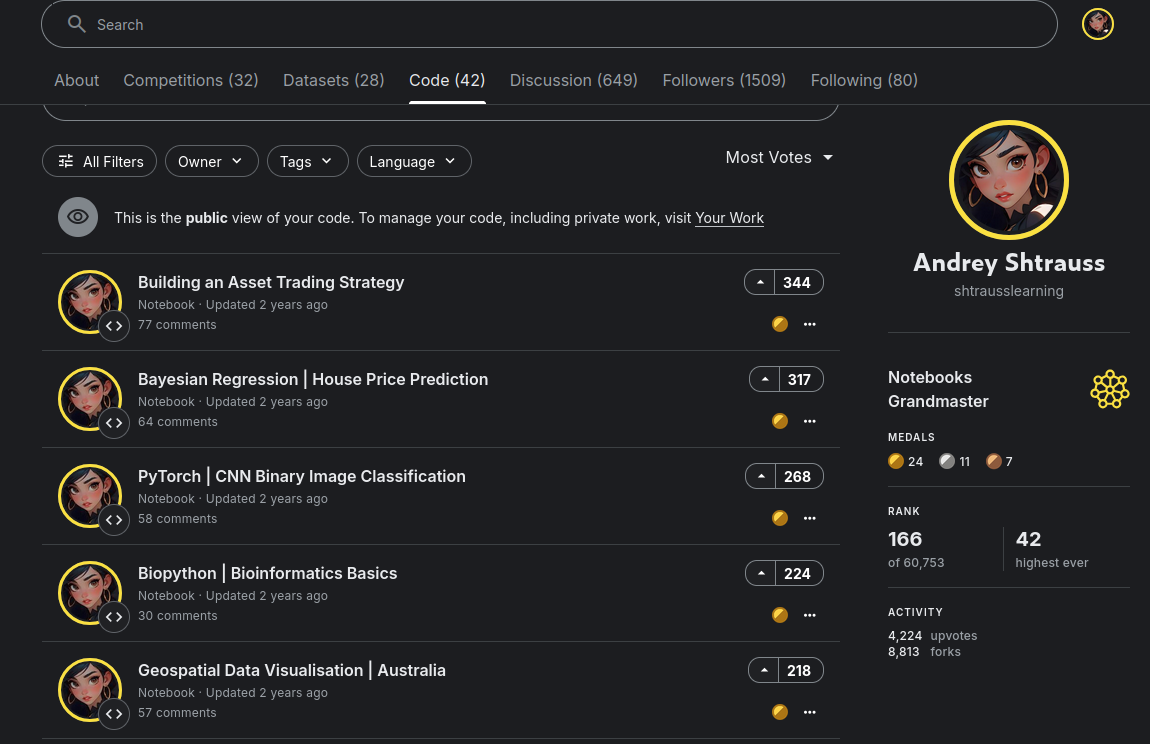The image size is (1150, 744).
Task: Open the Following (80) tab
Action: click(864, 80)
